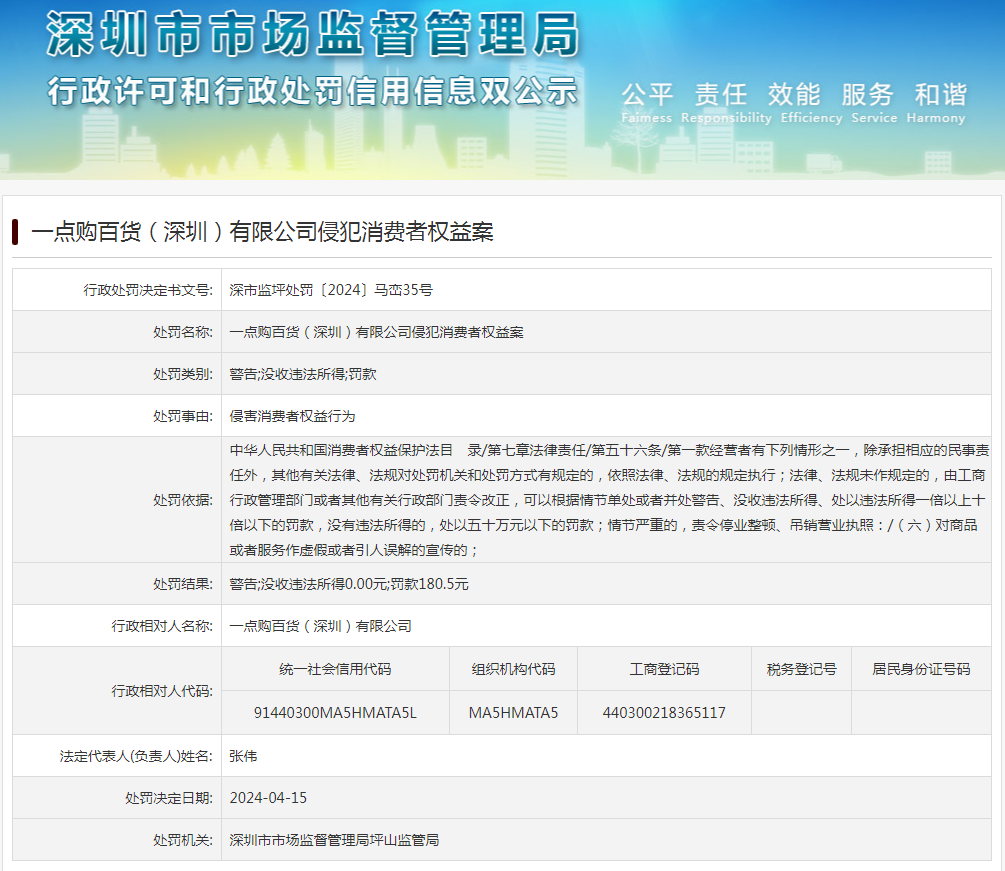Select the registration number 440300218365117
Screen dimensions: 1005x871
point(664,713)
